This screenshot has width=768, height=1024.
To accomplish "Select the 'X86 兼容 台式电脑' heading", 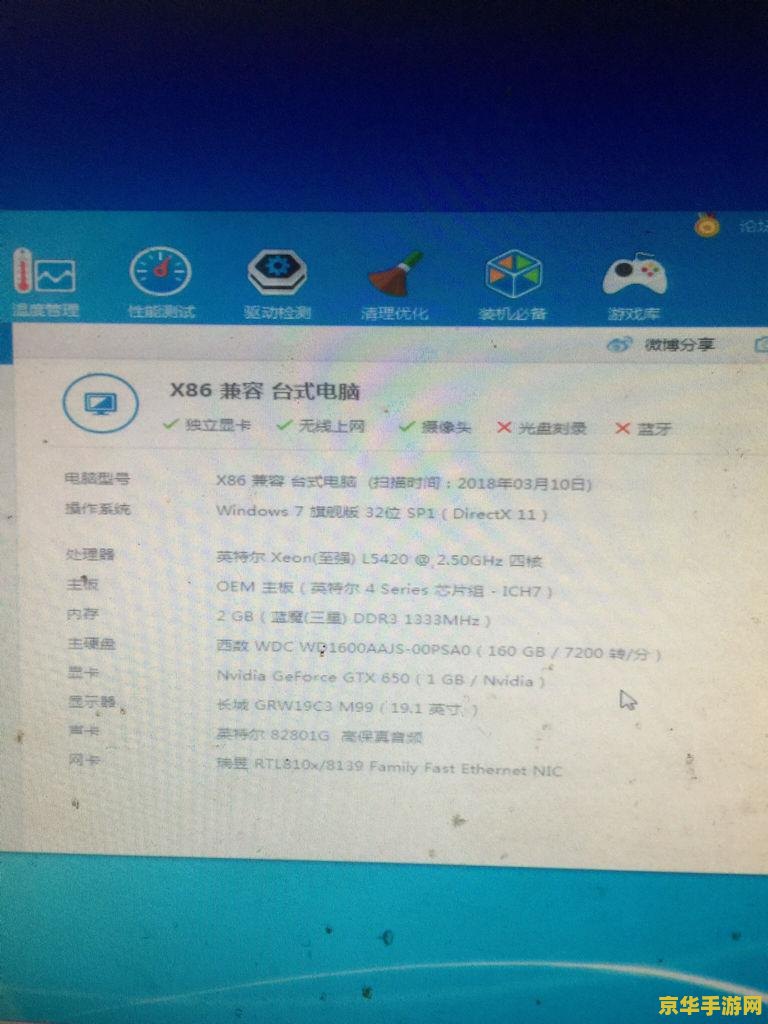I will [x=265, y=391].
